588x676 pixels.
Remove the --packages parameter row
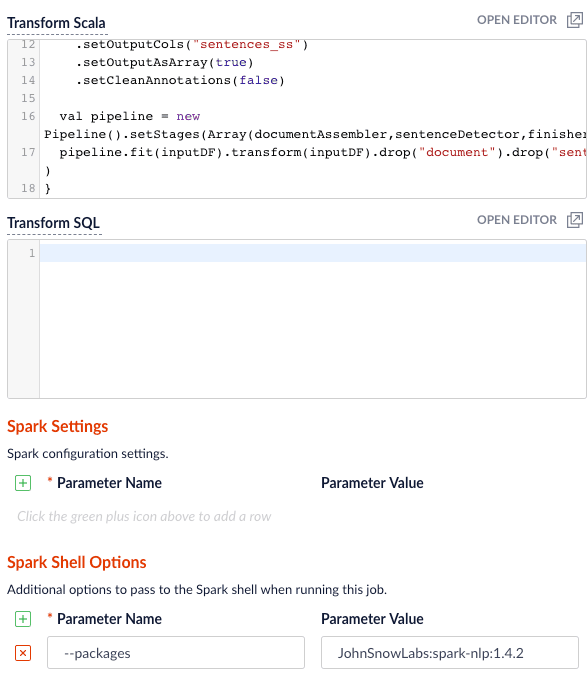tap(23, 653)
